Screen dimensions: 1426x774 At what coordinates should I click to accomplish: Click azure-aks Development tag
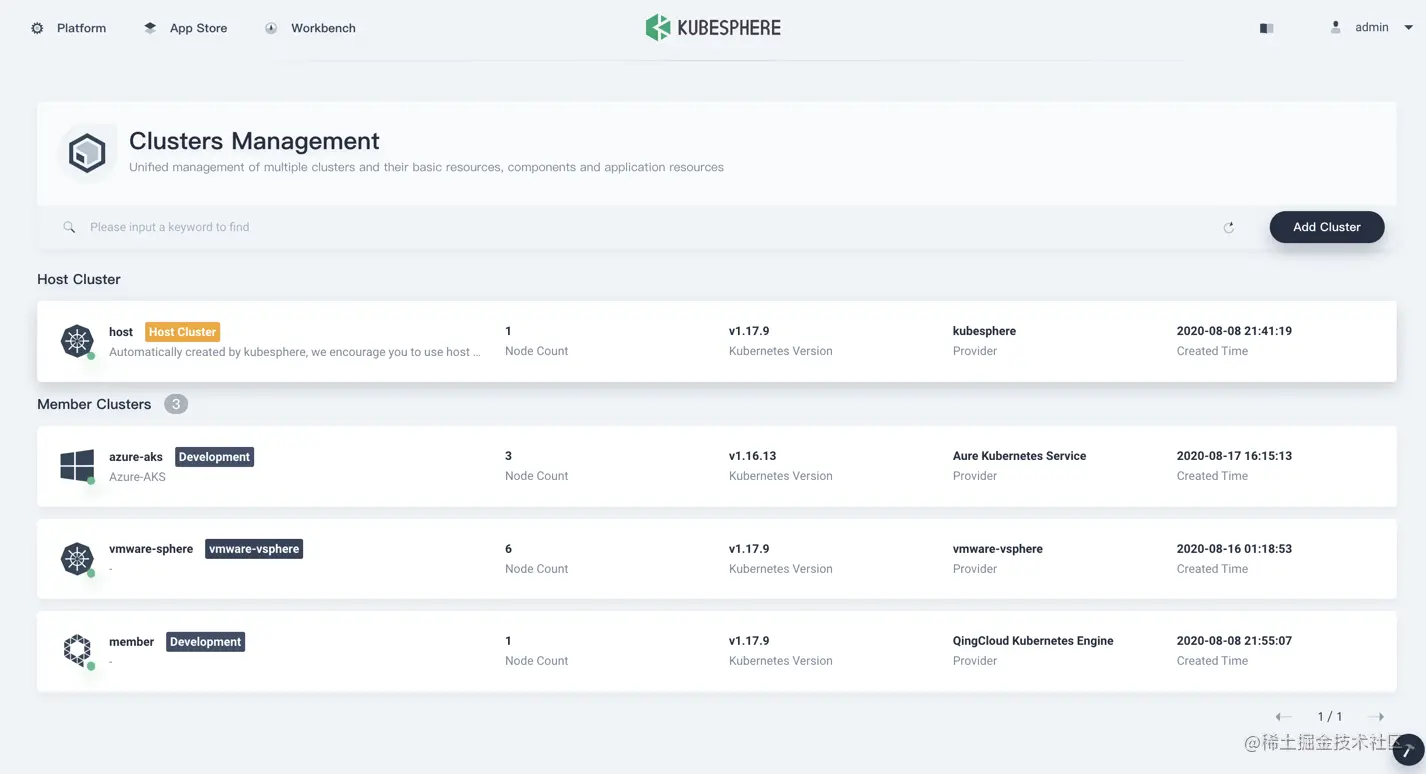215,457
